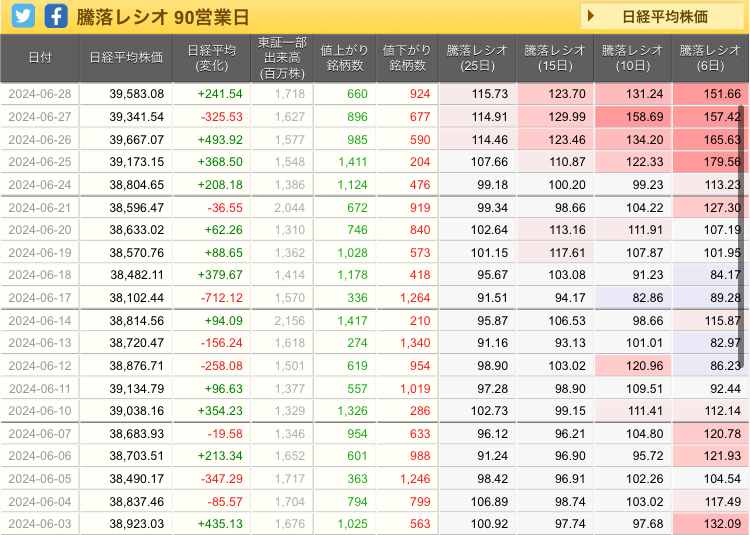Select the date 2024-06-03
This screenshot has width=750, height=535.
[x=40, y=523]
